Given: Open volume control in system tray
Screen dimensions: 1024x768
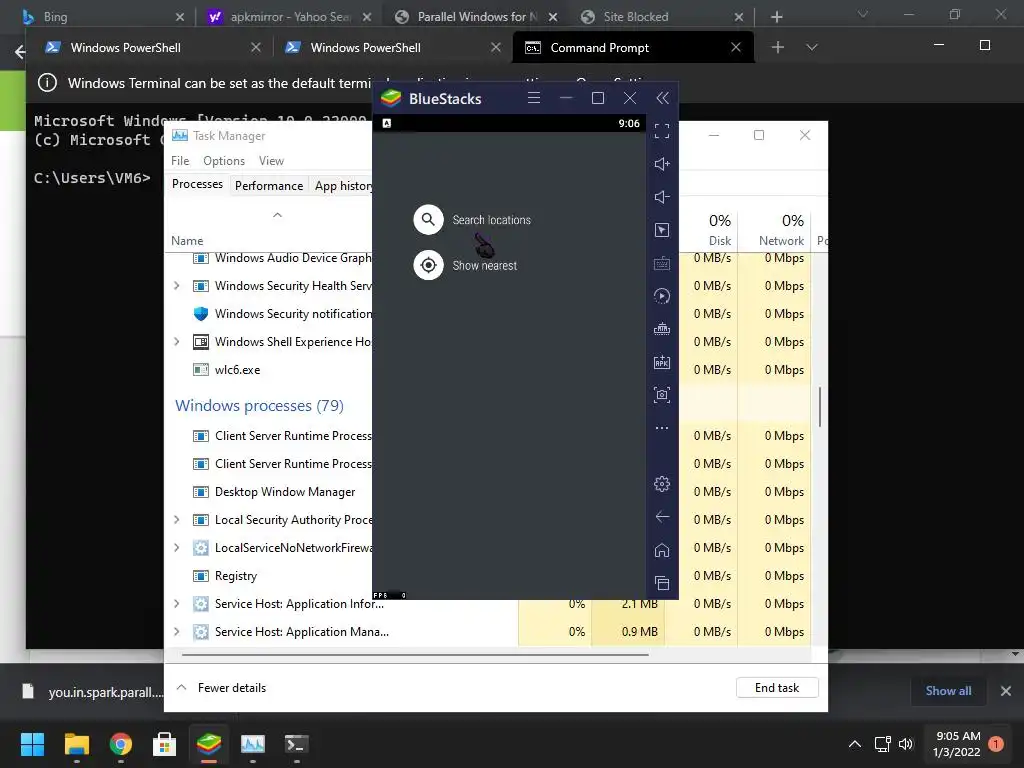Looking at the screenshot, I should [x=906, y=744].
